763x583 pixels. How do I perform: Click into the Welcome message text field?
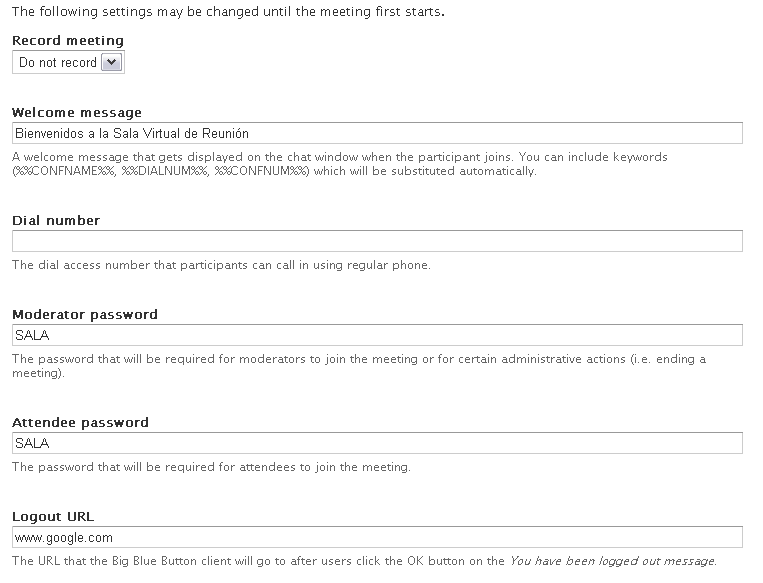pos(377,133)
